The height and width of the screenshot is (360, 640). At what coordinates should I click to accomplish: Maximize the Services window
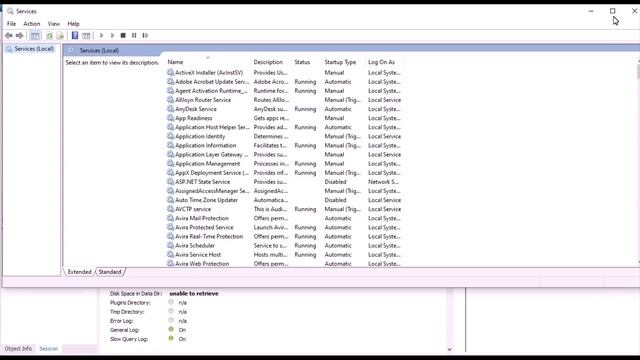pos(613,11)
